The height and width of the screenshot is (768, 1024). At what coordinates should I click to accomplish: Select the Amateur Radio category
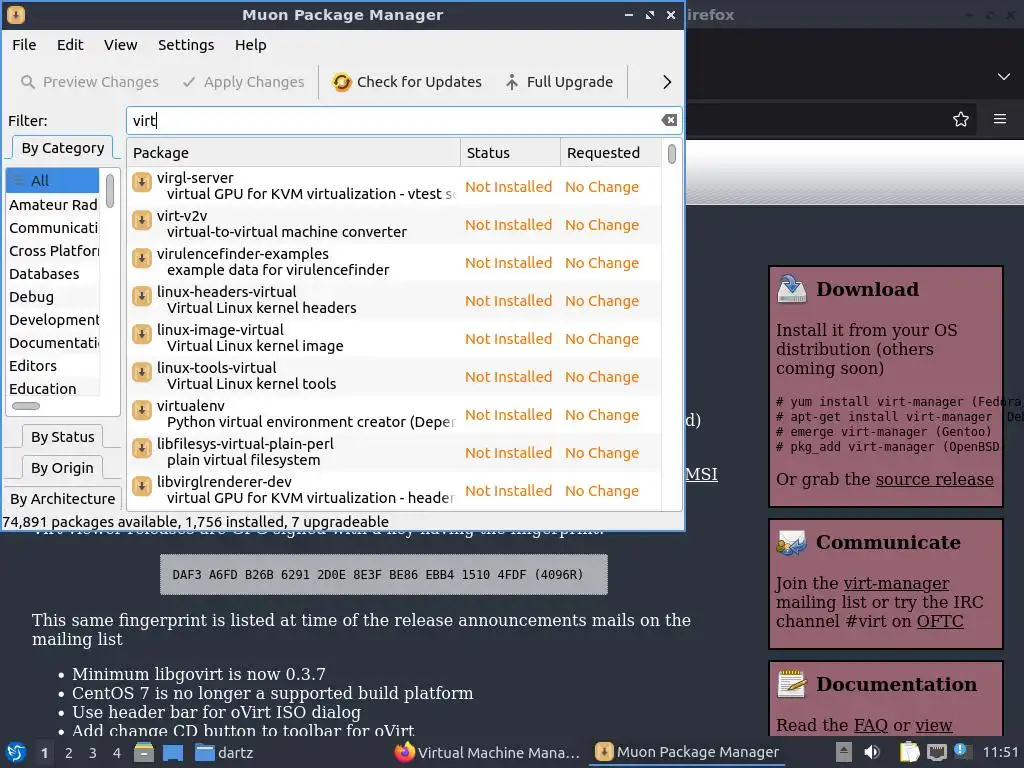(x=52, y=204)
